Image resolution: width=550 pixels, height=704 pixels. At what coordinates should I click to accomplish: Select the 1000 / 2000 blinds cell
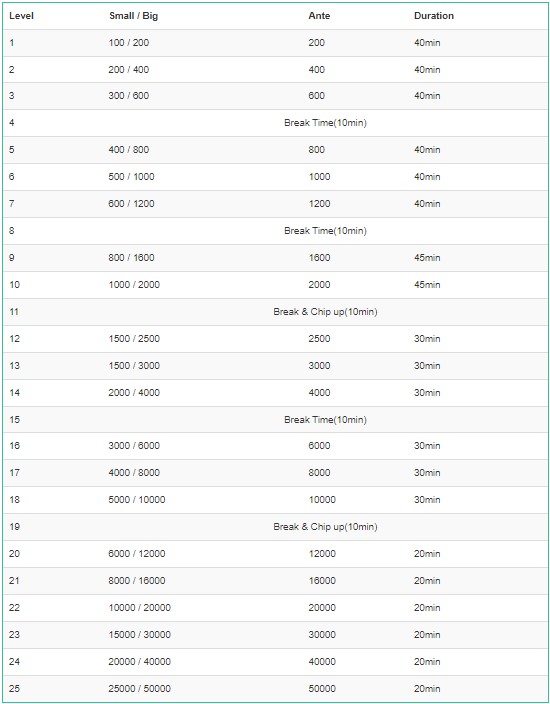[x=134, y=285]
